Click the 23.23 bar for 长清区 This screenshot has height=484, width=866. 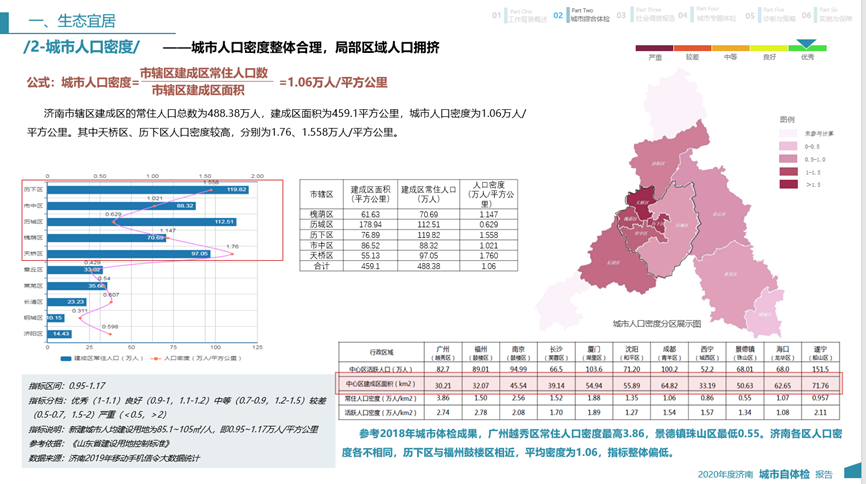(x=67, y=302)
